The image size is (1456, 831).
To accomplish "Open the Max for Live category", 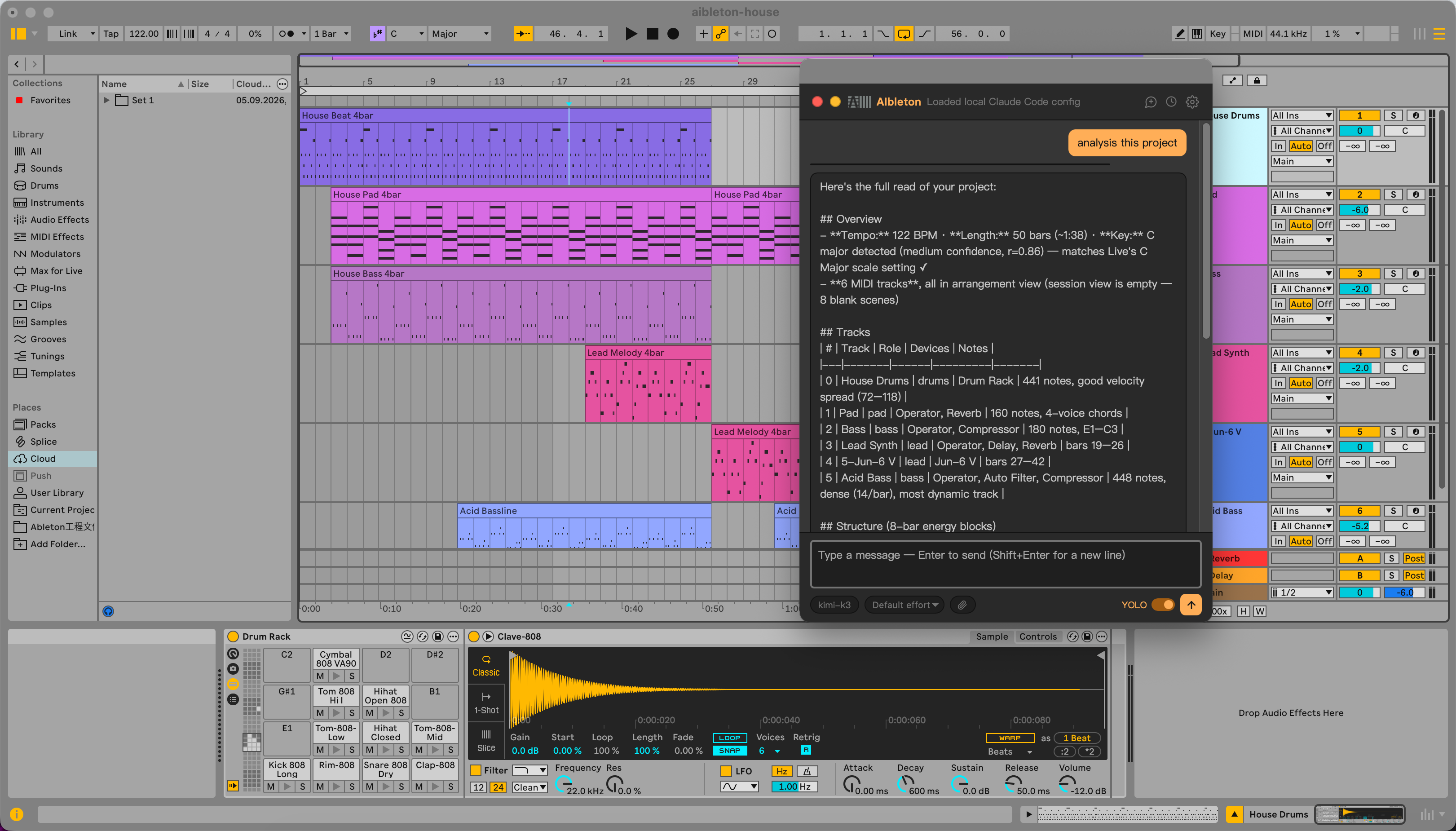I will (x=56, y=271).
